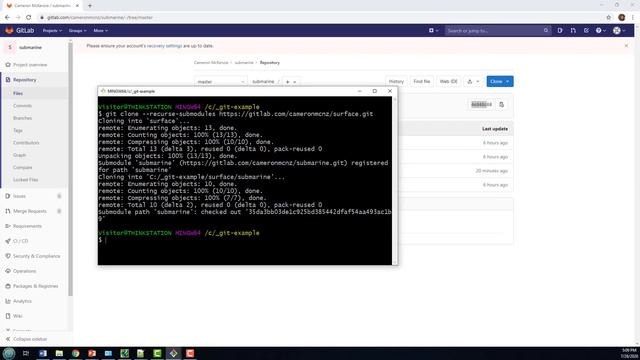This screenshot has height=360, width=640.
Task: Open Issues in the sidebar
Action: pos(19,196)
